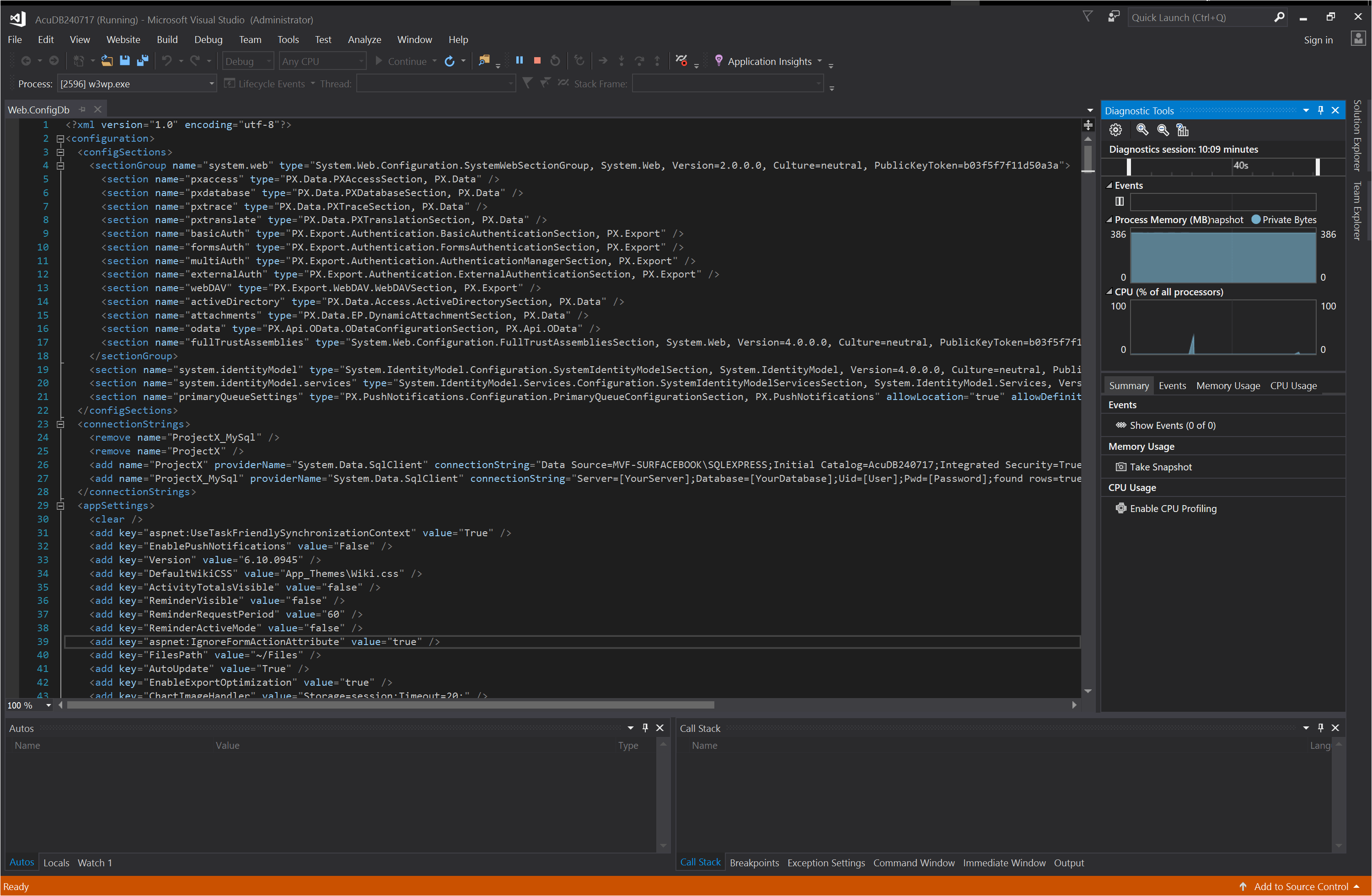
Task: Collapse the CPU graph section
Action: 1109,292
